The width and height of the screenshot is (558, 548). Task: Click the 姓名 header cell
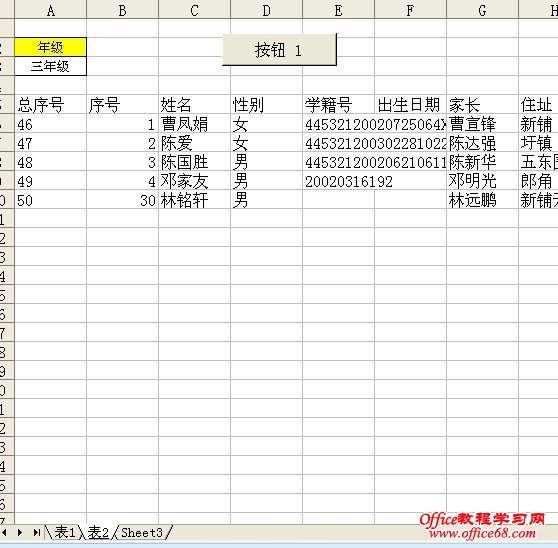(194, 104)
